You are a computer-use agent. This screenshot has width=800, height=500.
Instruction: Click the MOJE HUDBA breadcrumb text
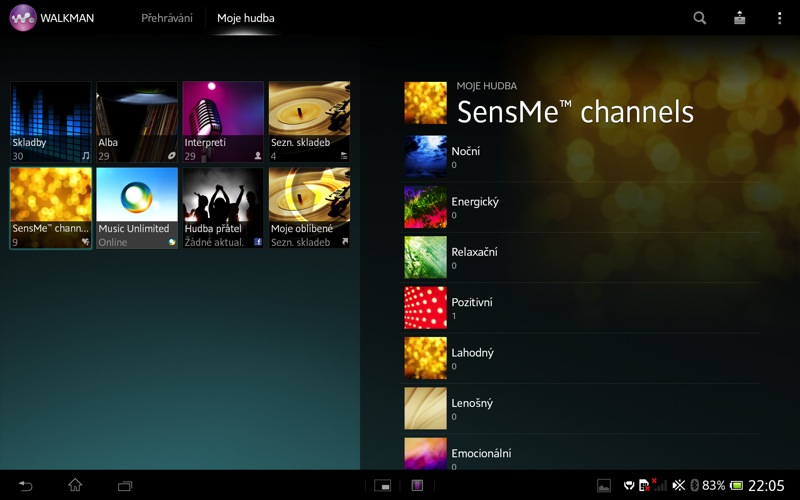click(487, 86)
